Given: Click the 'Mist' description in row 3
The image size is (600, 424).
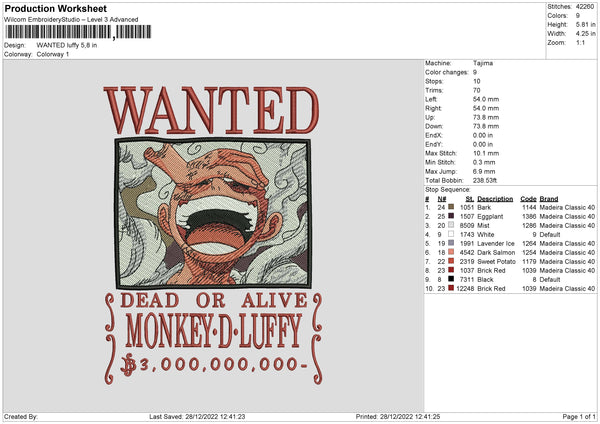Looking at the screenshot, I should click(x=483, y=225).
